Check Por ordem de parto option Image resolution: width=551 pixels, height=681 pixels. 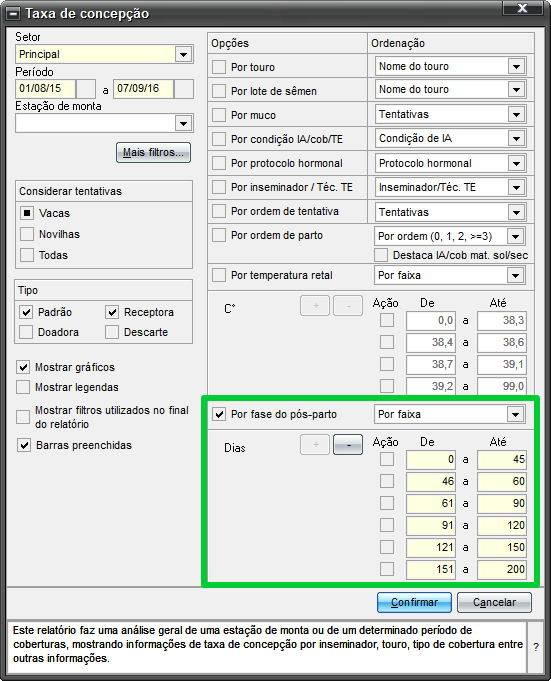click(219, 235)
